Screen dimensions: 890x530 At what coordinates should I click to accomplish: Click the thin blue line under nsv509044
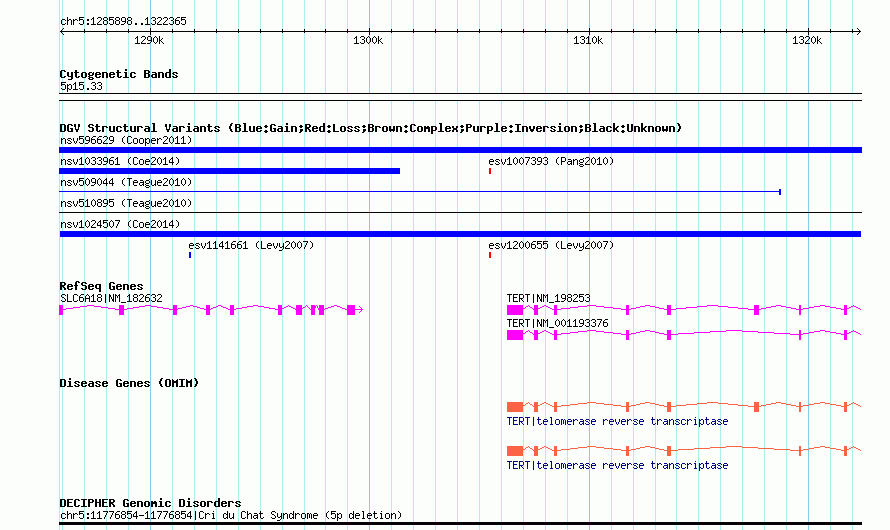(420, 192)
